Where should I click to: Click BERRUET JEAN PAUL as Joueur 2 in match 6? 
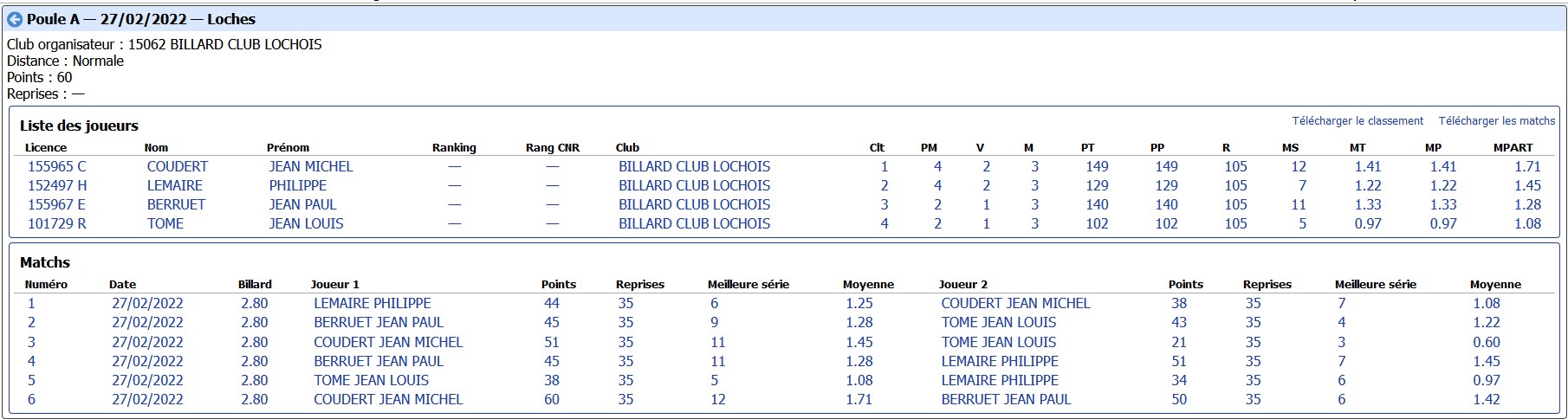point(1006,399)
